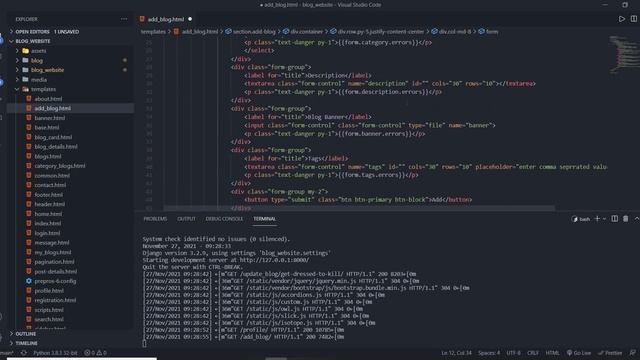This screenshot has width=640, height=360.
Task: Split the terminal panel
Action: [x=614, y=219]
